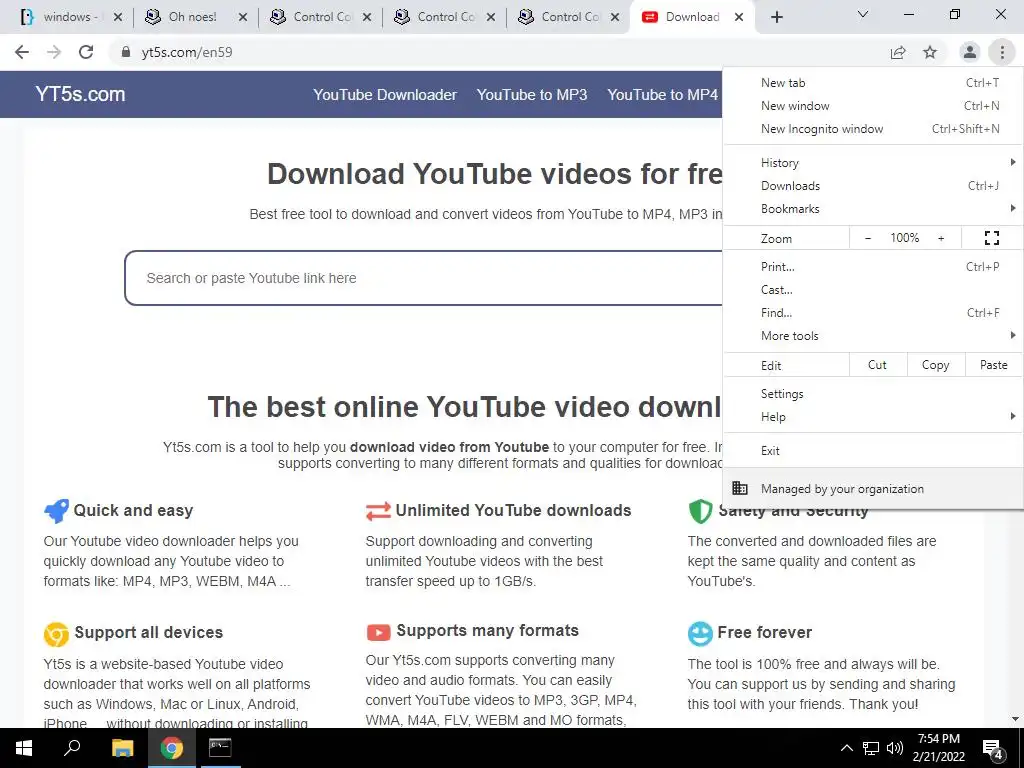This screenshot has width=1024, height=768.
Task: Click 'Managed by your organization' entry
Action: pyautogui.click(x=872, y=488)
